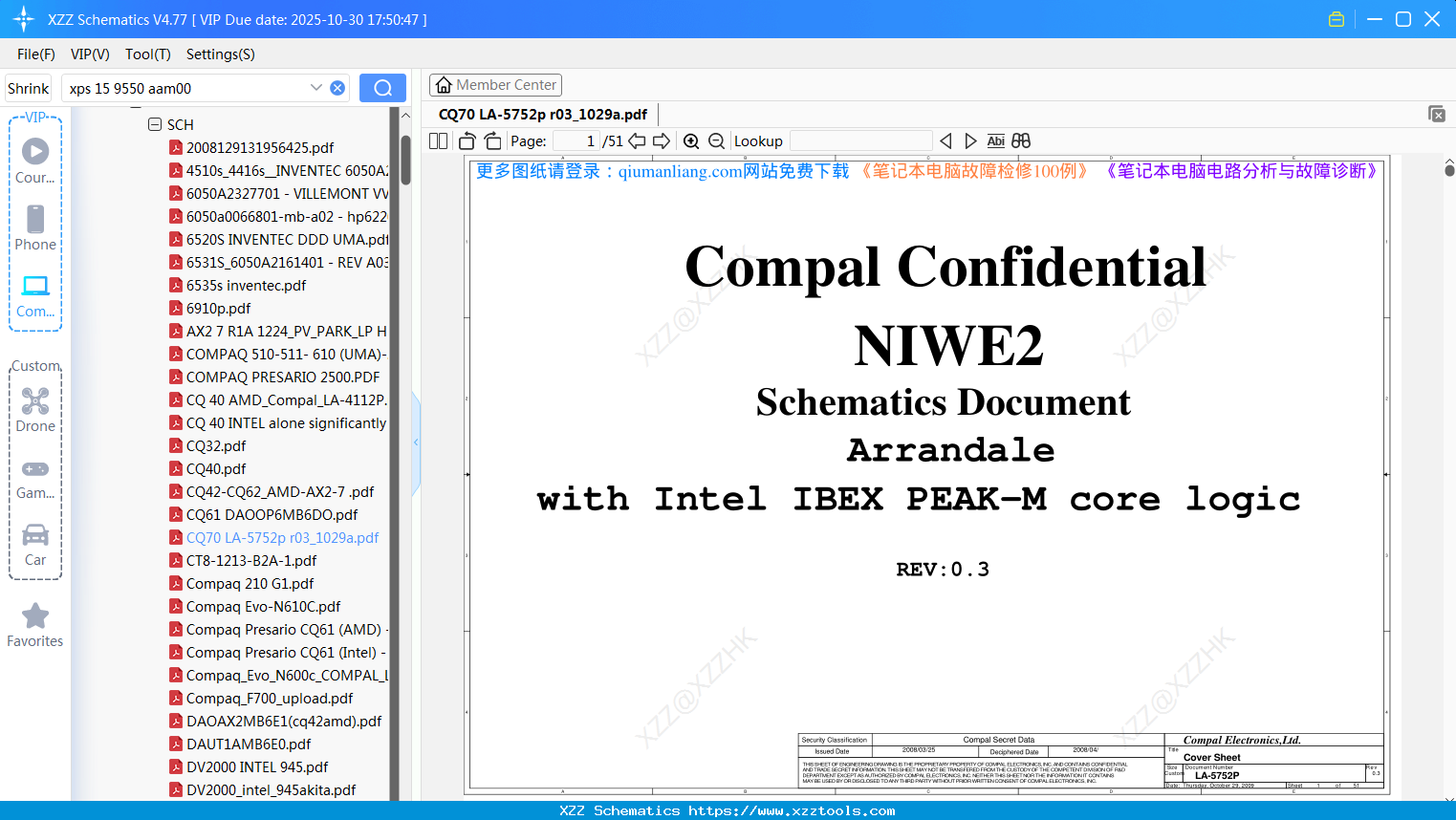Open DV2000 INTEL 945.pdf
The image size is (1456, 820).
point(257,766)
